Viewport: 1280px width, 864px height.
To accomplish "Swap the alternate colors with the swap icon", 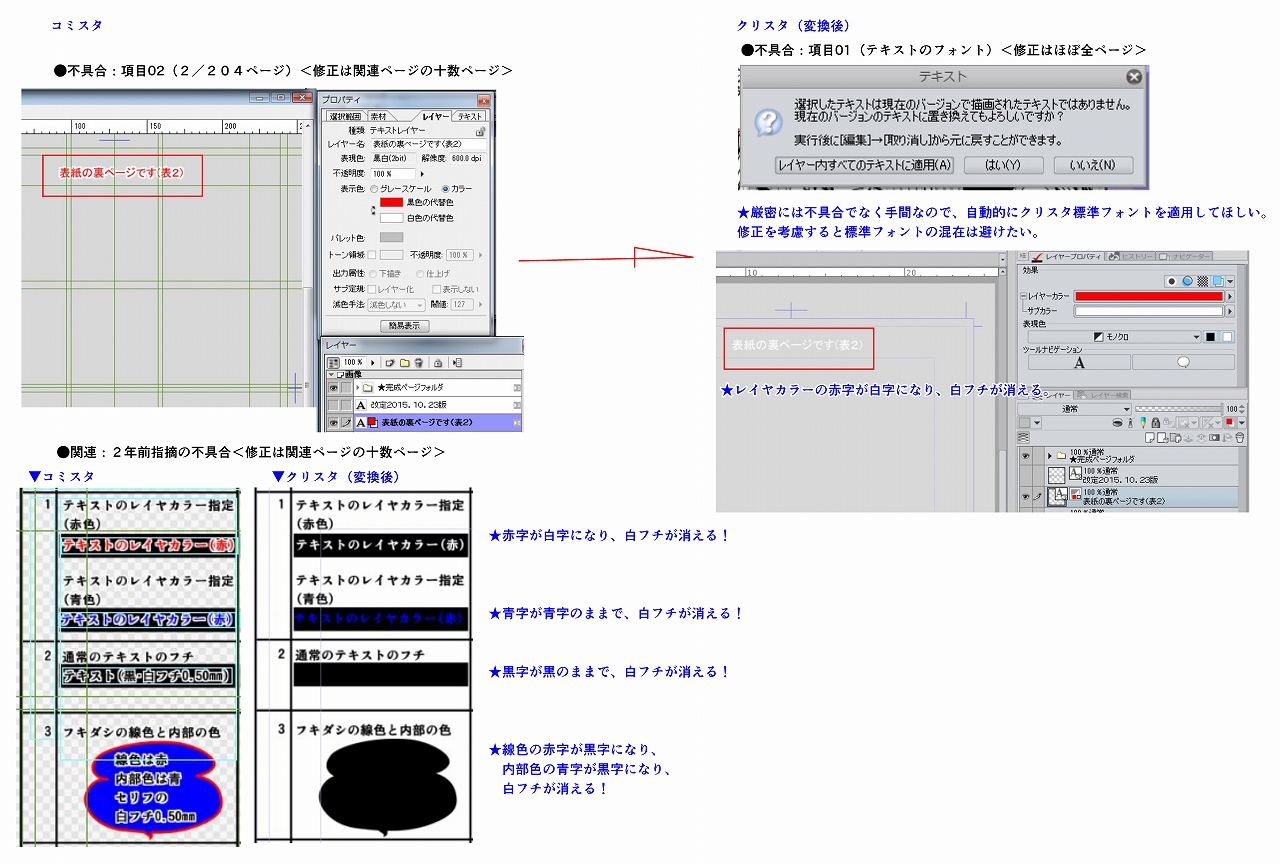I will 373,210.
